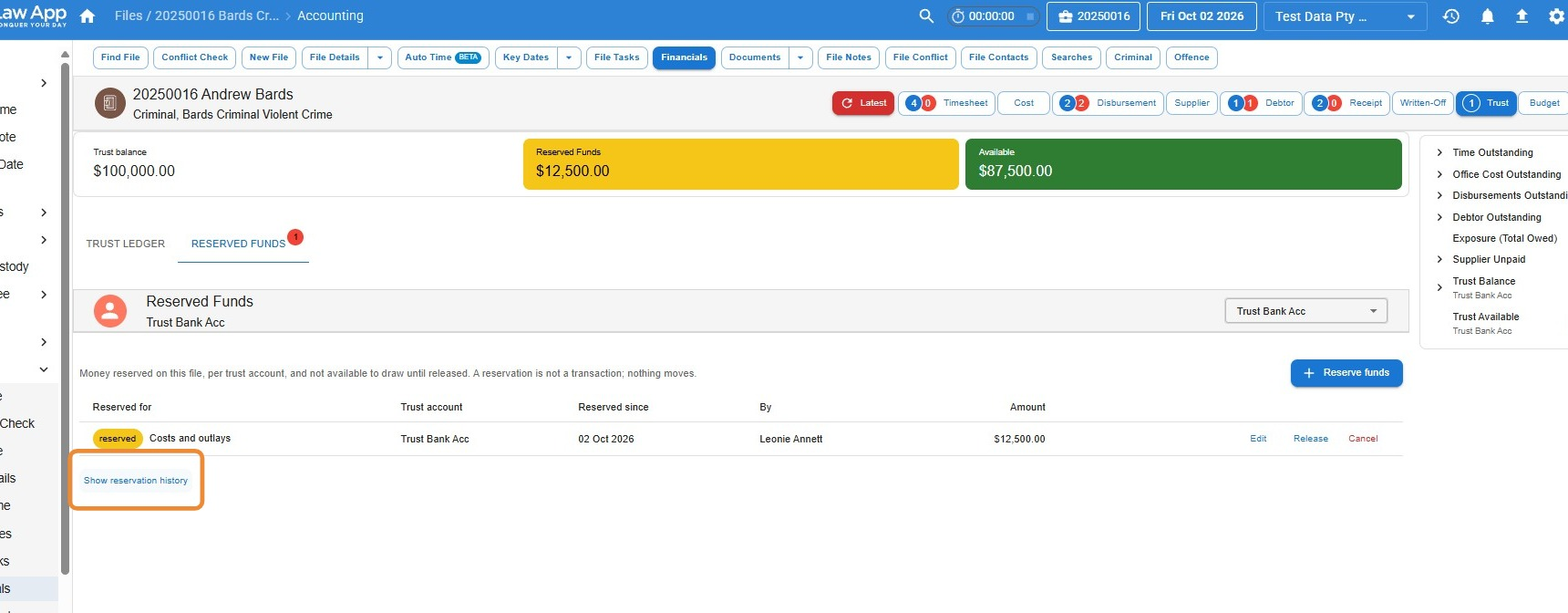The width and height of the screenshot is (1568, 613).
Task: Open the Test Data Pty dropdown
Action: (x=1346, y=16)
